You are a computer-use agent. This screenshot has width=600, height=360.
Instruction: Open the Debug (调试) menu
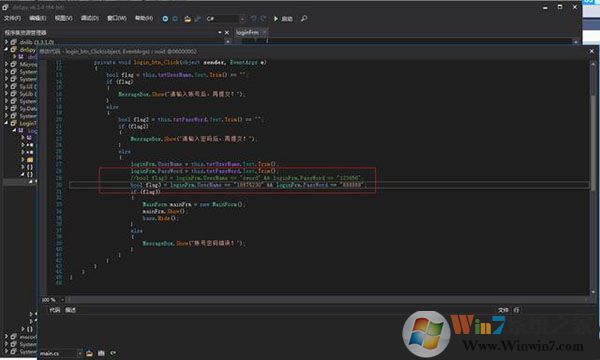pyautogui.click(x=90, y=18)
